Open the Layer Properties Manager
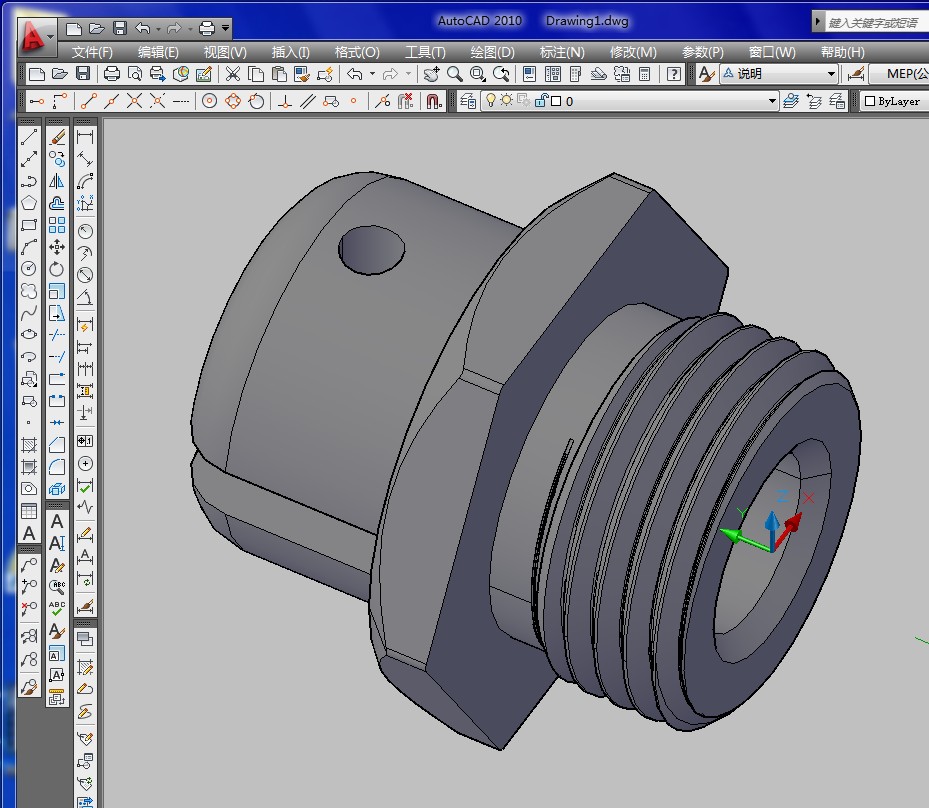Screen dimensions: 929x808 (x=468, y=101)
